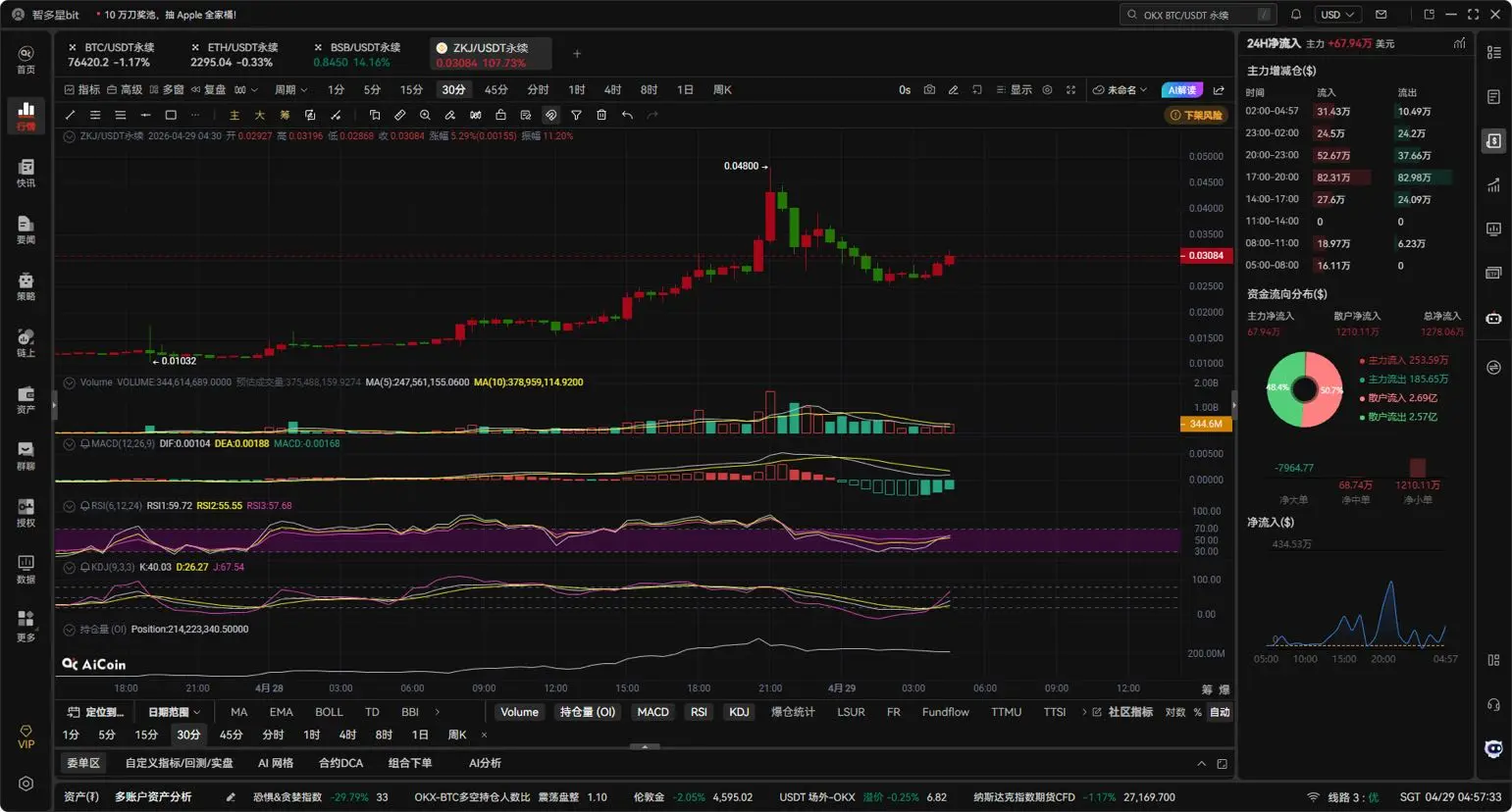Open the notification bell
This screenshot has height=812, width=1512.
(1296, 15)
